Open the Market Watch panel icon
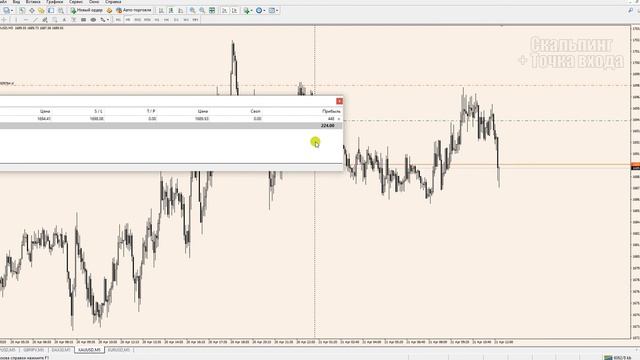 click(22, 11)
